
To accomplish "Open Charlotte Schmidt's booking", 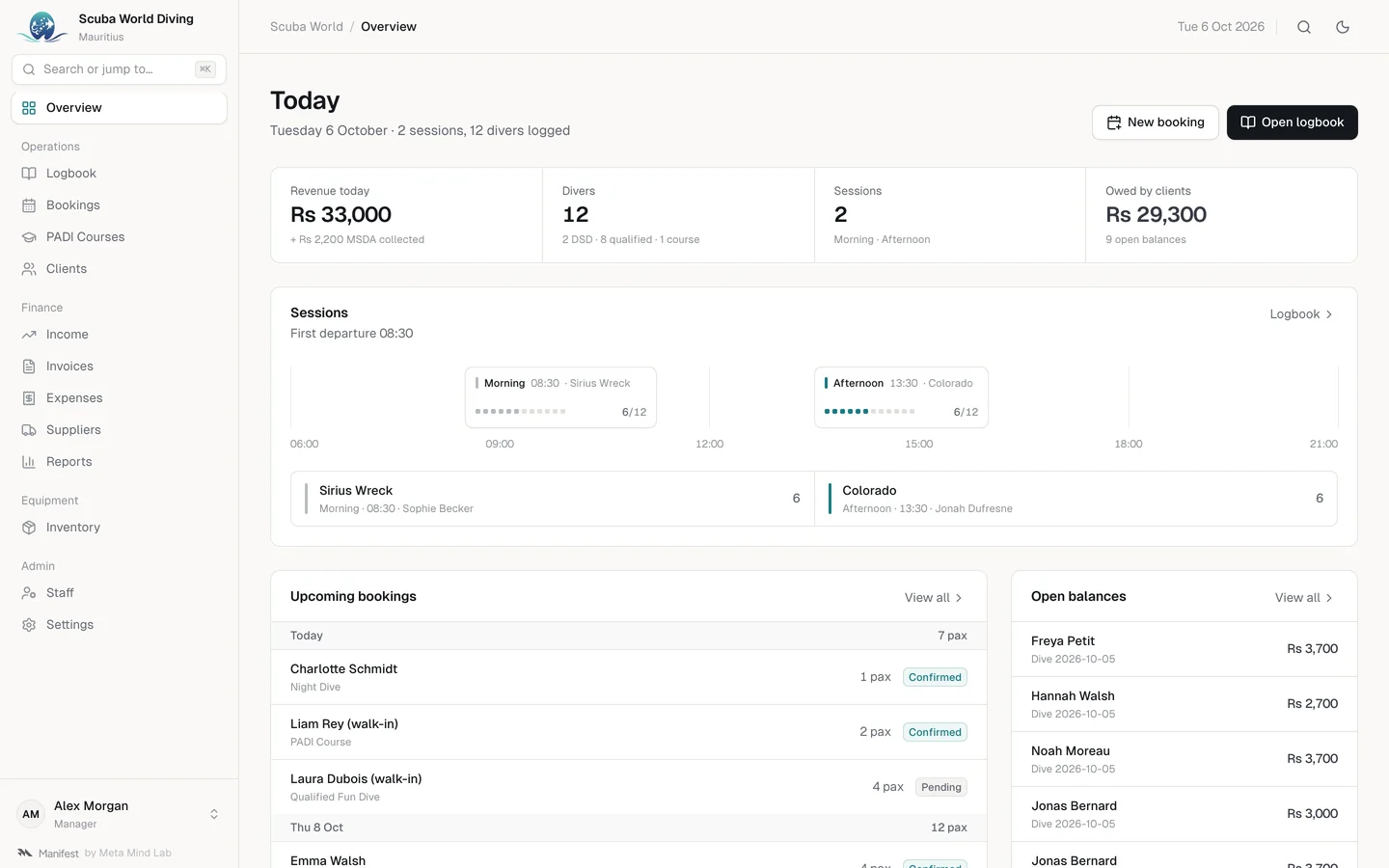I will [x=629, y=677].
